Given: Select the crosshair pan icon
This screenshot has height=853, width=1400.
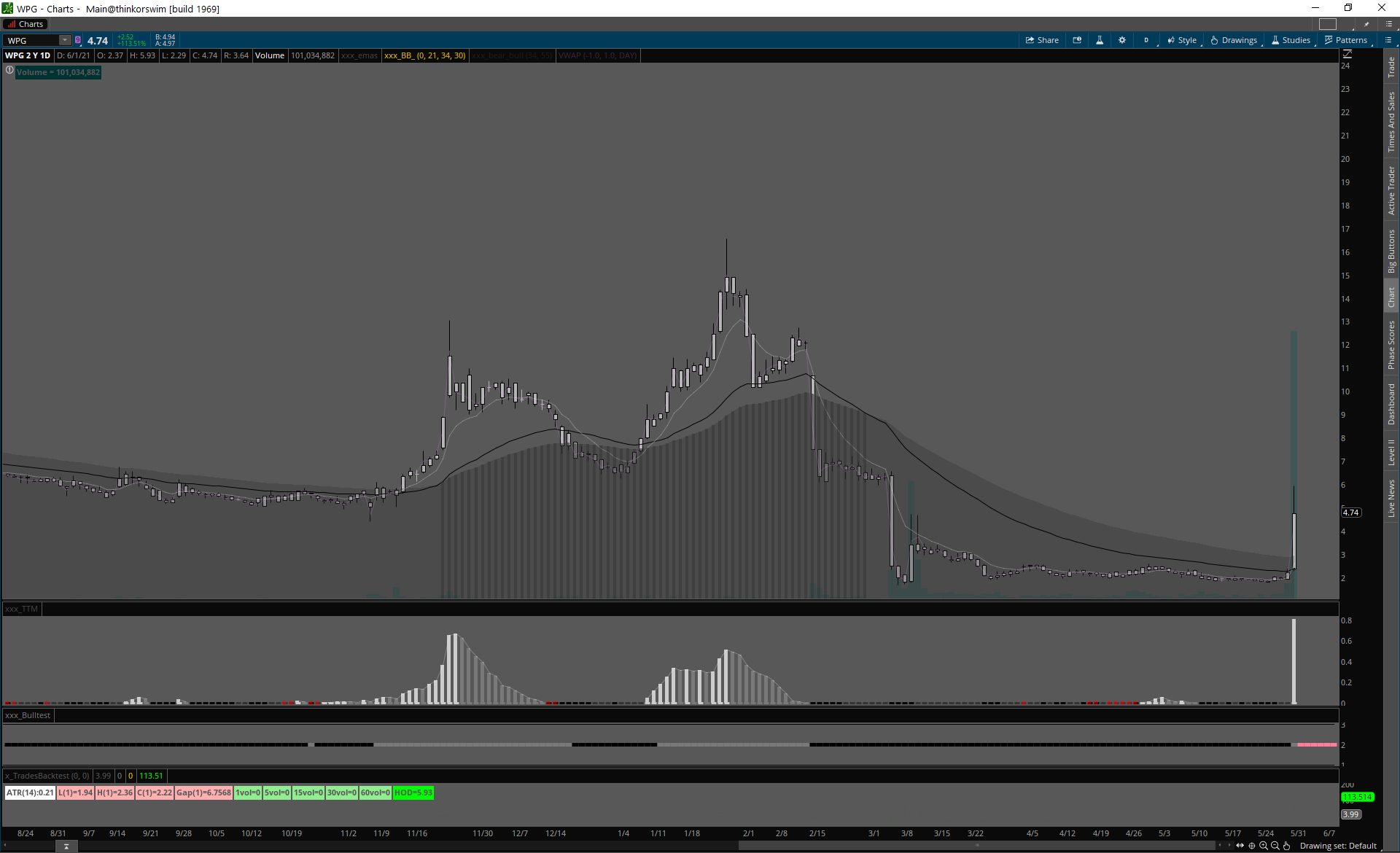Looking at the screenshot, I should [1252, 846].
